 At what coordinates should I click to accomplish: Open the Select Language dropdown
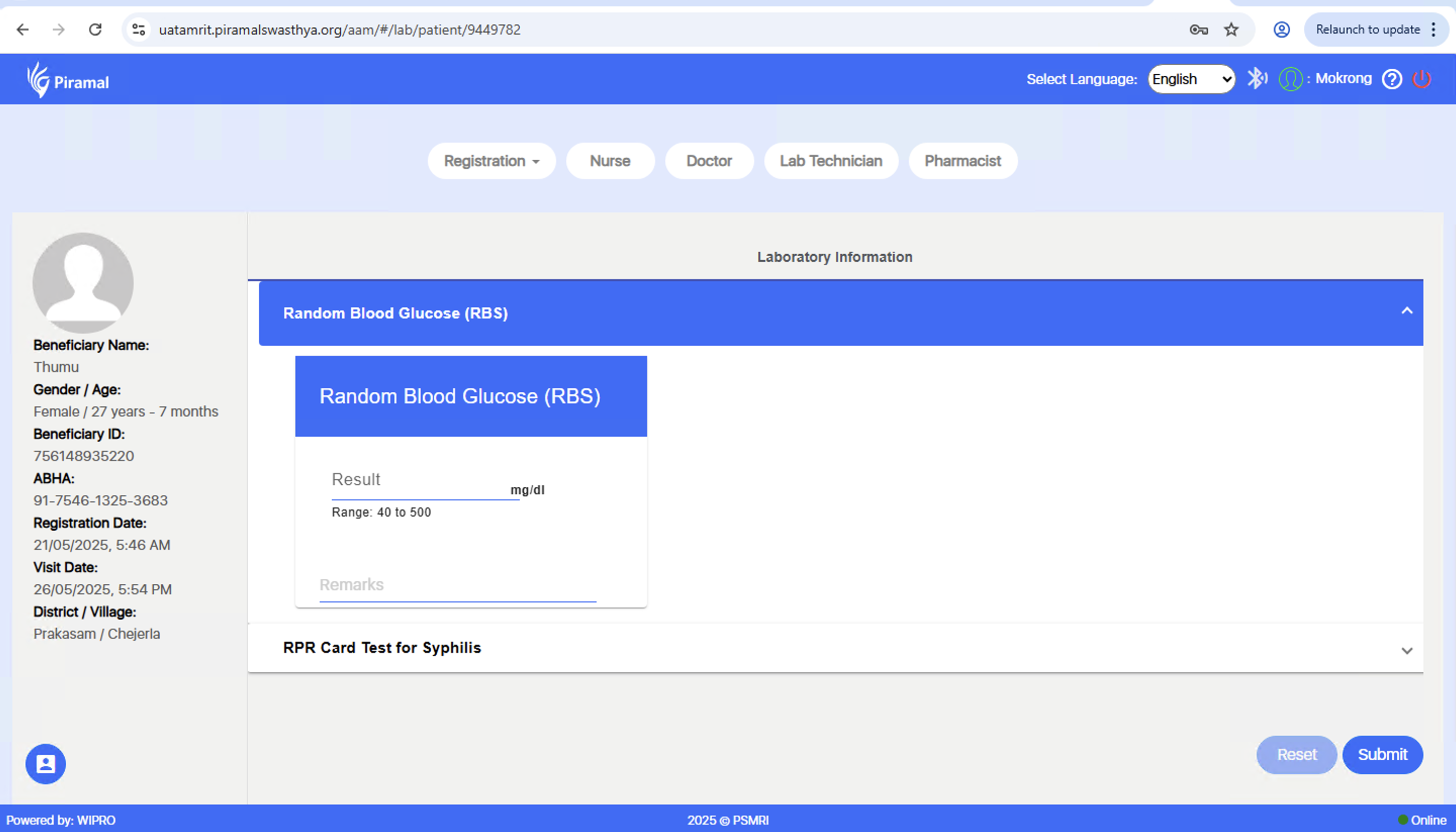pos(1191,79)
